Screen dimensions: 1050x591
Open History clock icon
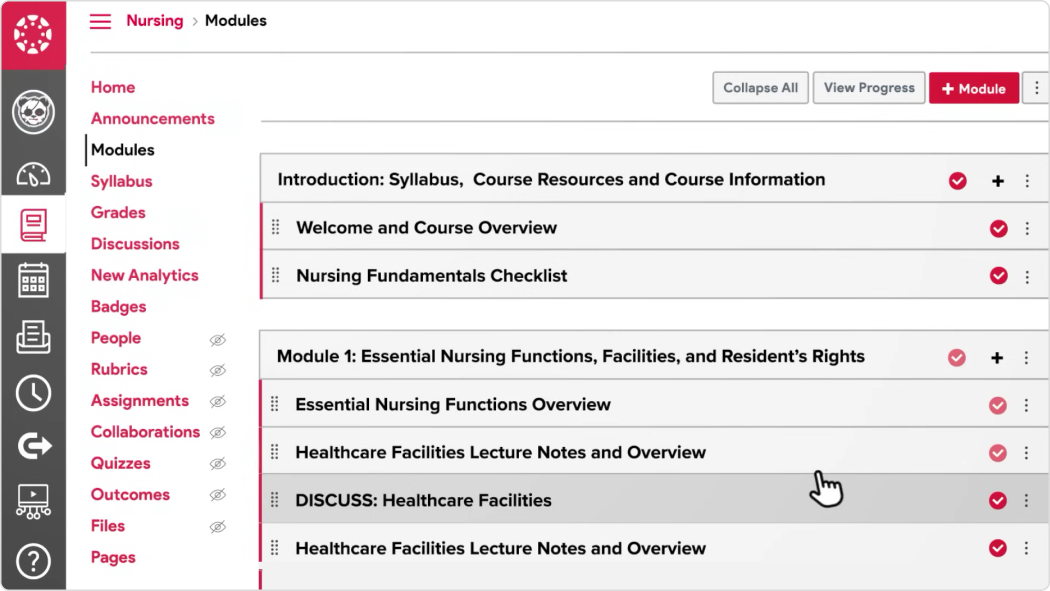tap(33, 393)
